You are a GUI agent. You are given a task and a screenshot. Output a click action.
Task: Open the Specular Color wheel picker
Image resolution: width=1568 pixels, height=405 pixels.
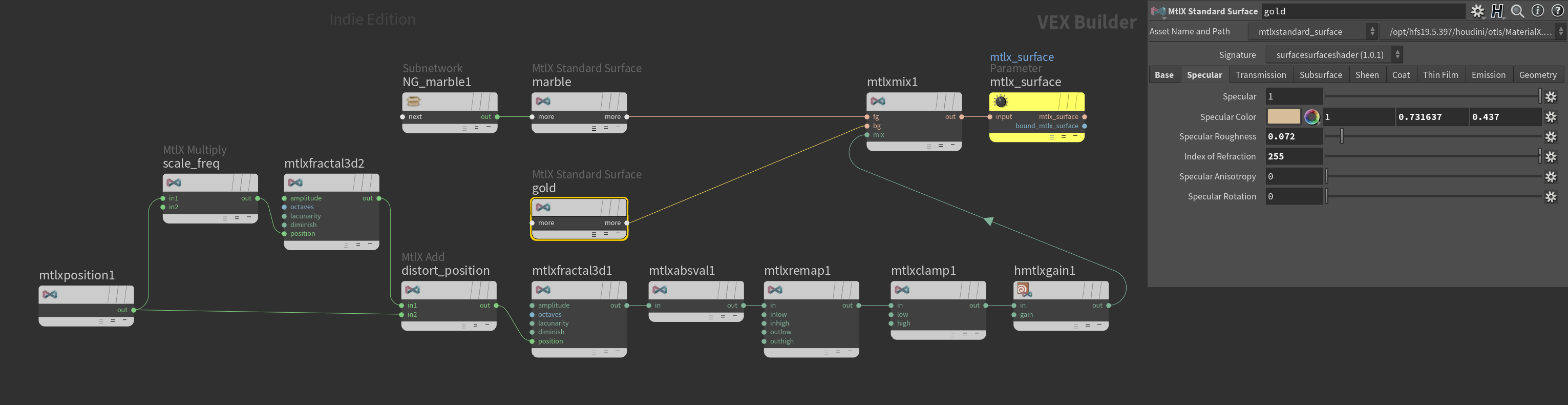point(1312,117)
